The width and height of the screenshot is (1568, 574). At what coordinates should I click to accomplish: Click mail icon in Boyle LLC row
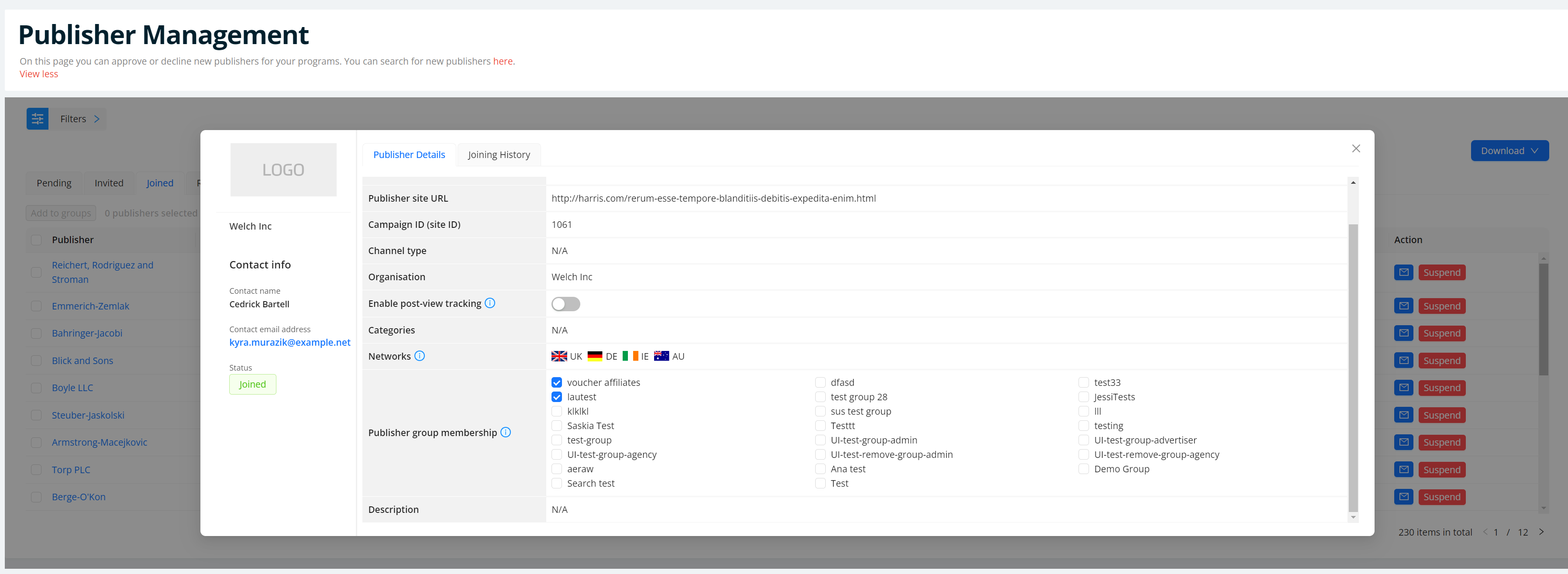tap(1404, 388)
